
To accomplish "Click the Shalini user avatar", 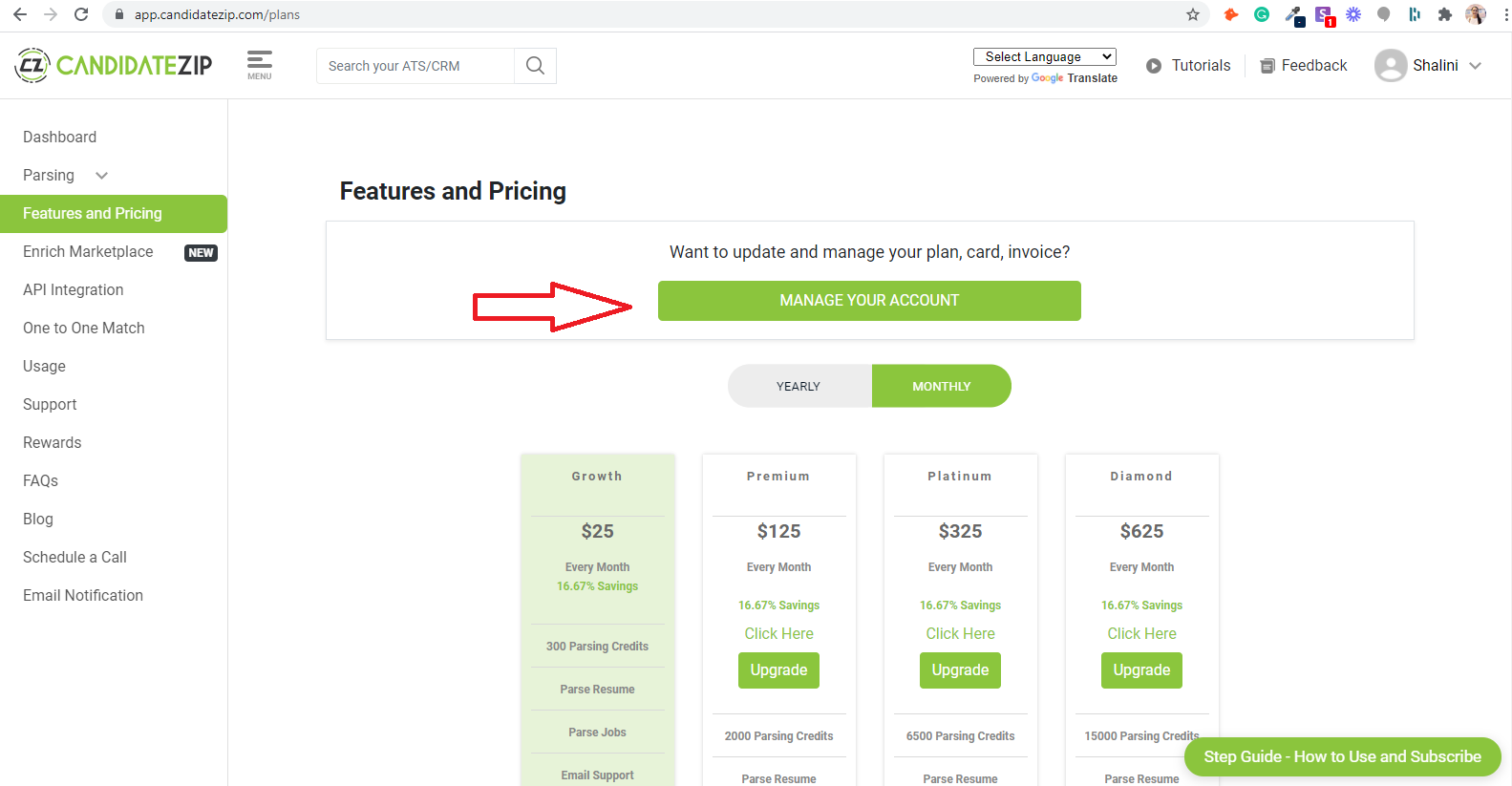I will tap(1391, 65).
